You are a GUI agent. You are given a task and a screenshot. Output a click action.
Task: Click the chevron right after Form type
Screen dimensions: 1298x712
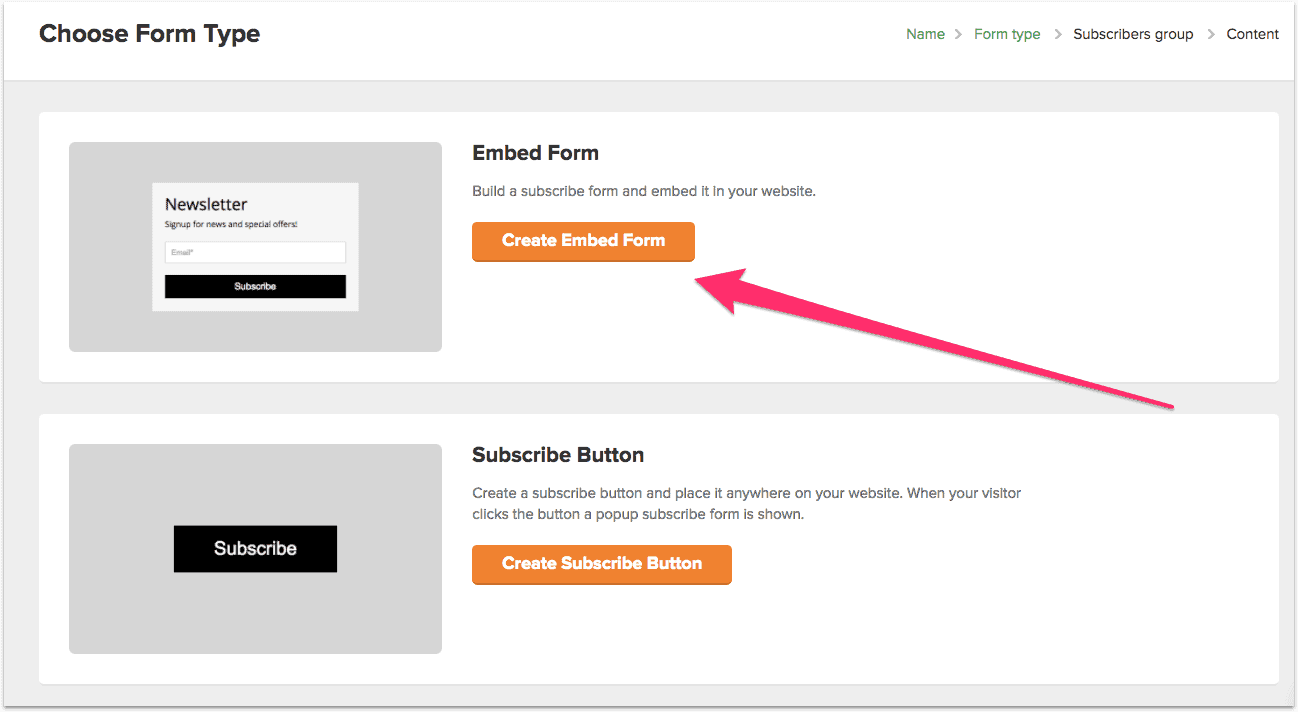pyautogui.click(x=1057, y=34)
